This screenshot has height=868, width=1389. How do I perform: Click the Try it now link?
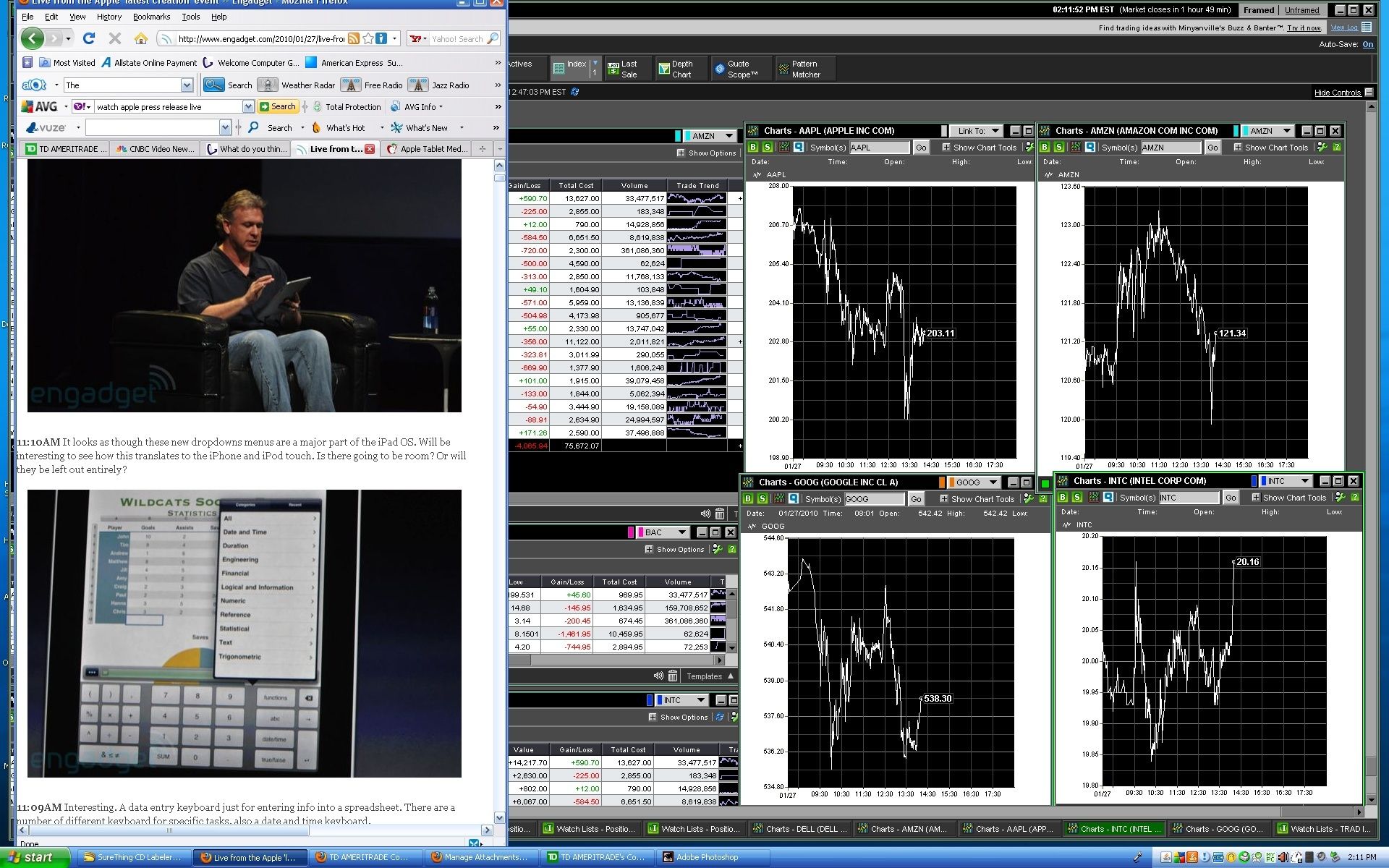(1304, 28)
